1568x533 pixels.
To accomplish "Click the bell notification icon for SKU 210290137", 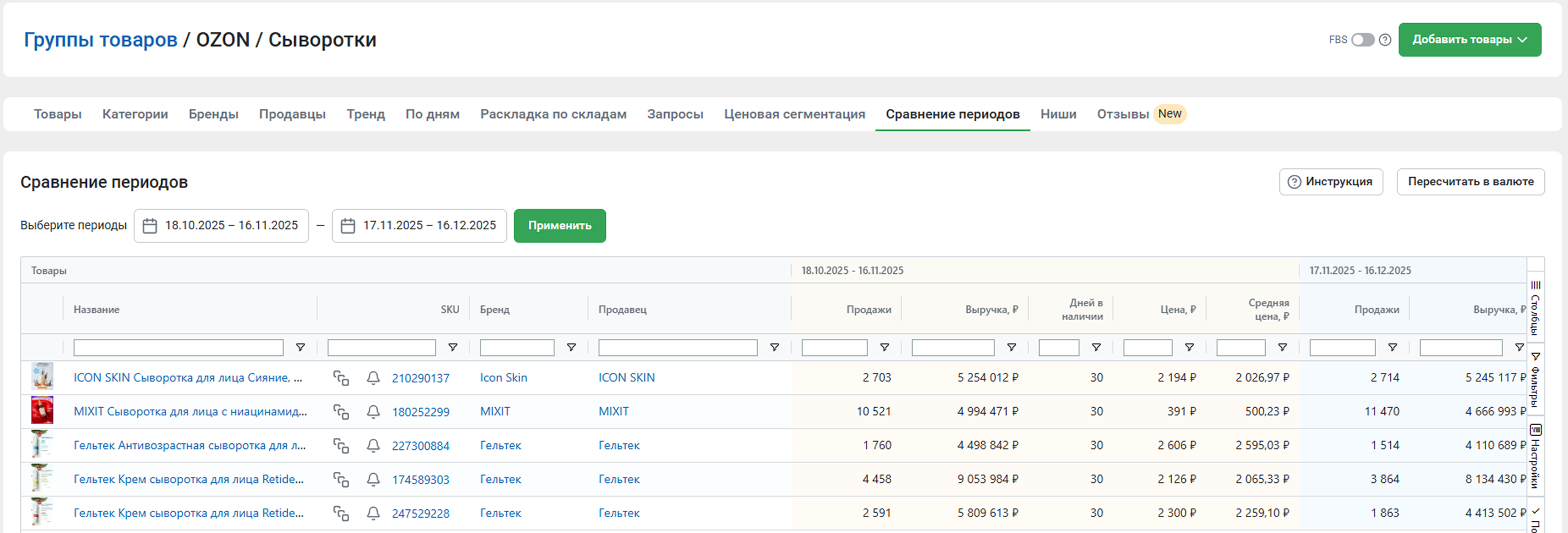I will pyautogui.click(x=373, y=378).
